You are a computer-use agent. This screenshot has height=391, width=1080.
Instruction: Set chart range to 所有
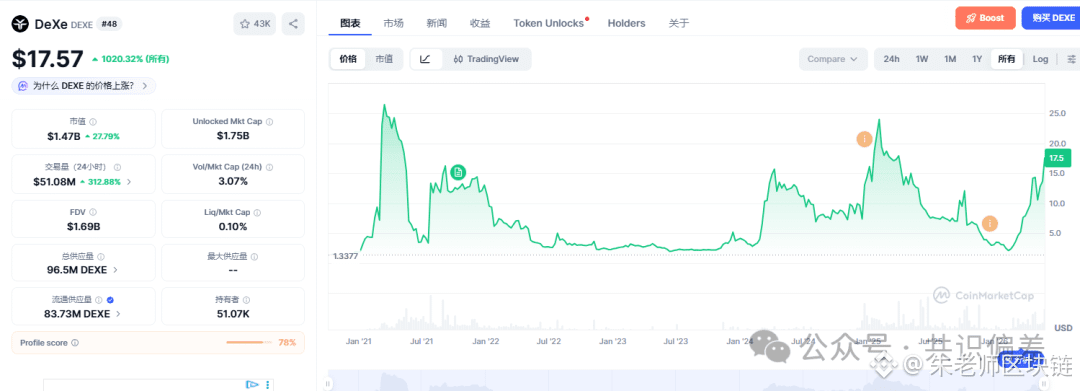click(x=1006, y=59)
